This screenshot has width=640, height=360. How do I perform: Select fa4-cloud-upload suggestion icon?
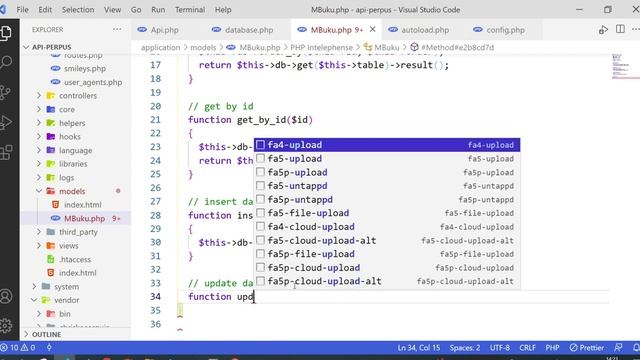tap(260, 227)
